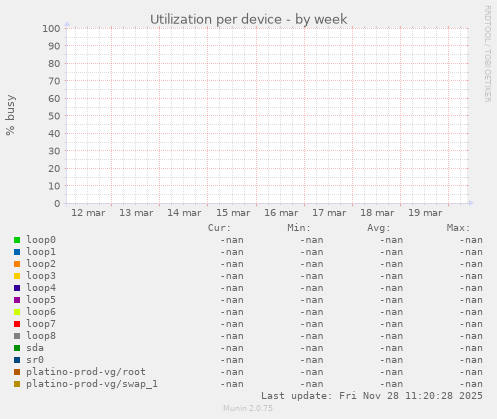Viewport: 497px width, 419px height.
Task: Click loop0 Cur value -nan
Action: point(232,240)
